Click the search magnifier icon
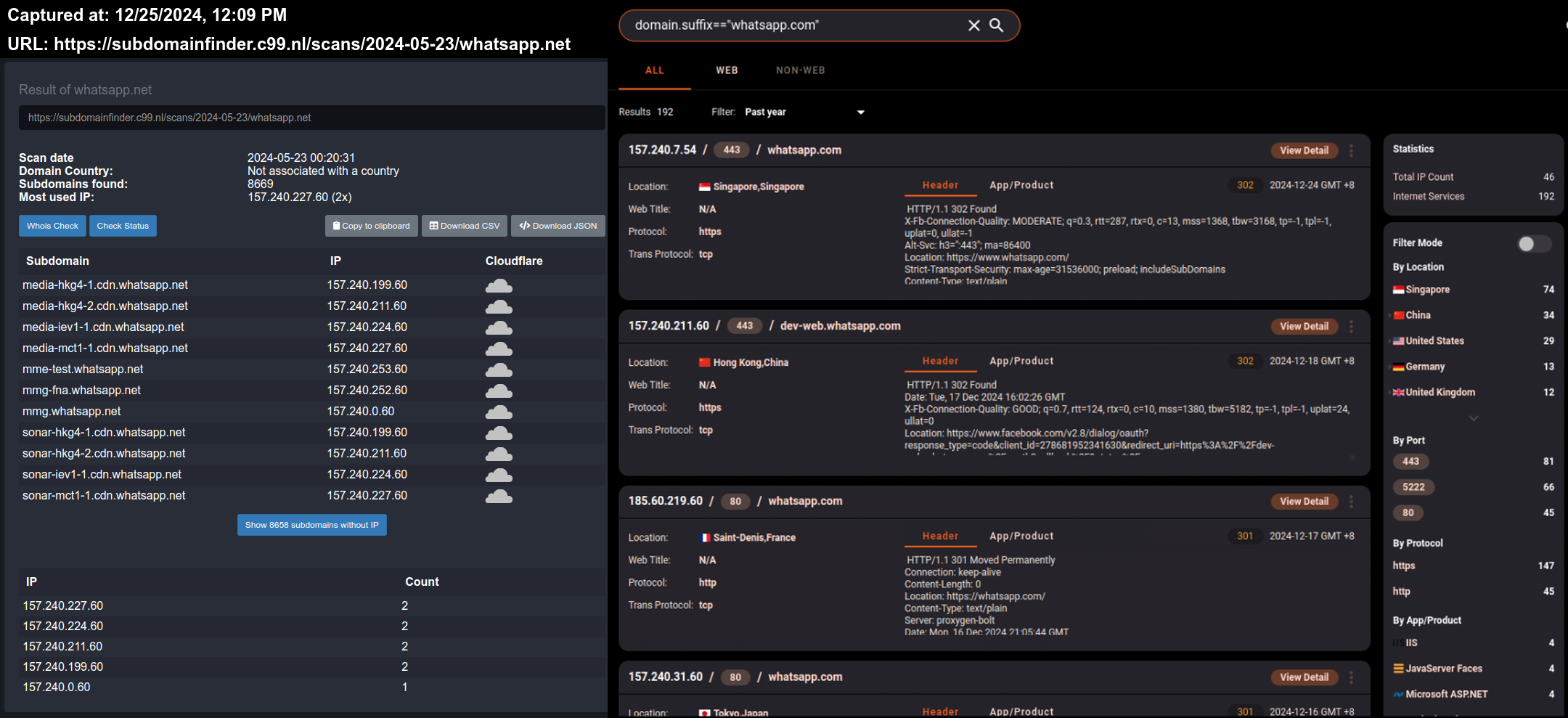1568x718 pixels. 997,25
